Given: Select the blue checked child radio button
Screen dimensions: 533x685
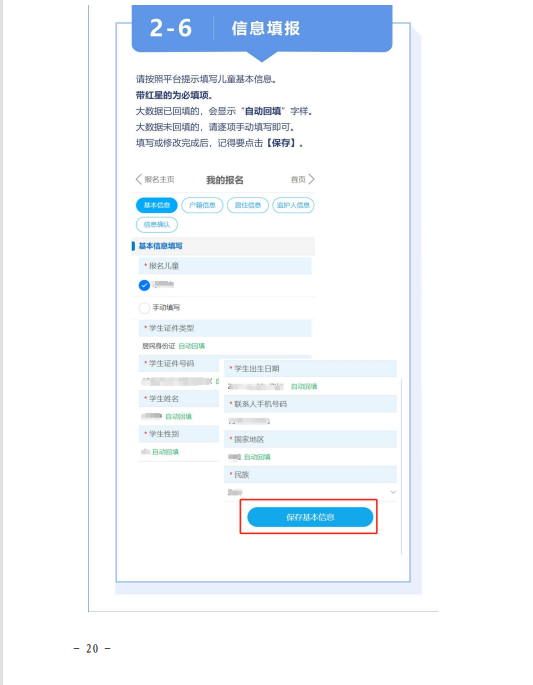Looking at the screenshot, I should [144, 285].
